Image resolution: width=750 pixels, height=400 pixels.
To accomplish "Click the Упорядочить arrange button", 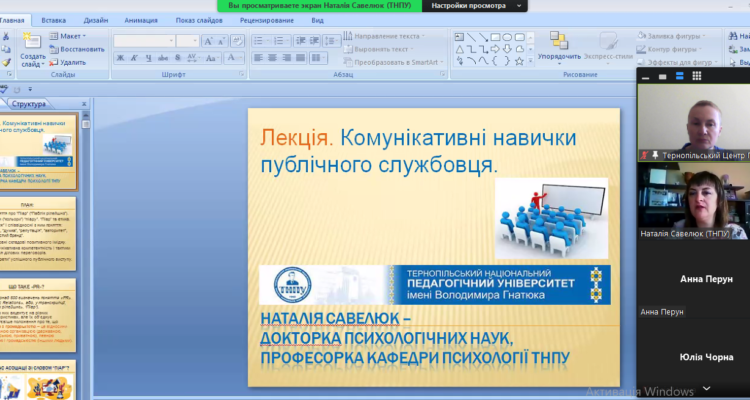I will coord(559,48).
